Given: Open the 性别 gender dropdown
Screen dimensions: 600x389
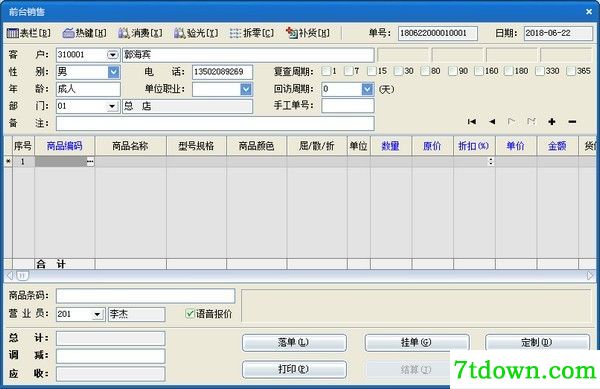Looking at the screenshot, I should [114, 72].
